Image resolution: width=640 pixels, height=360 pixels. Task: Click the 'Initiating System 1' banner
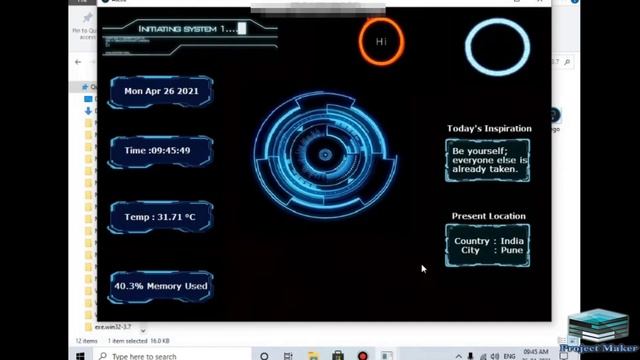click(x=190, y=38)
